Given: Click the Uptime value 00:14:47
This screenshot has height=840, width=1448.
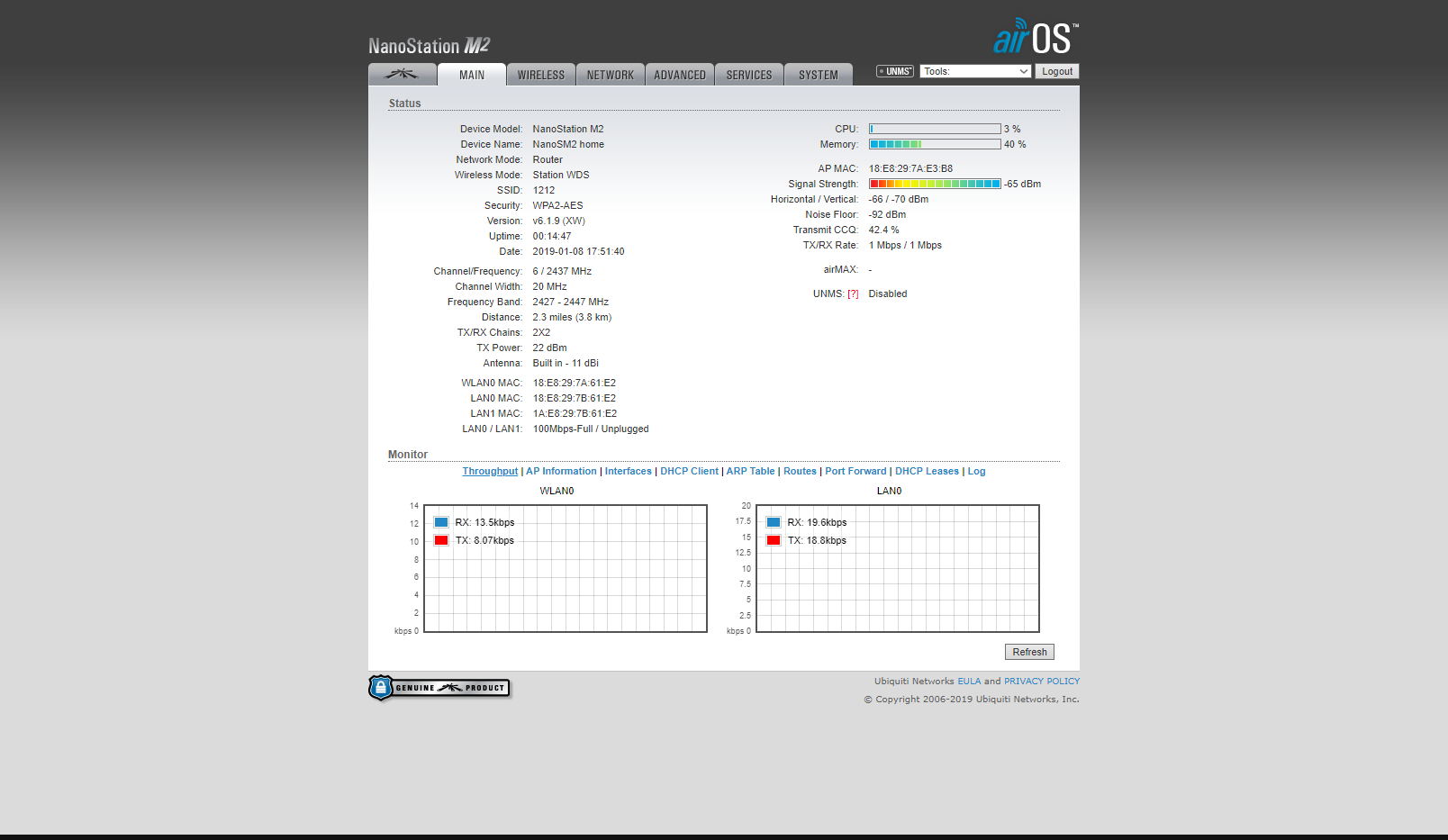Looking at the screenshot, I should (552, 236).
